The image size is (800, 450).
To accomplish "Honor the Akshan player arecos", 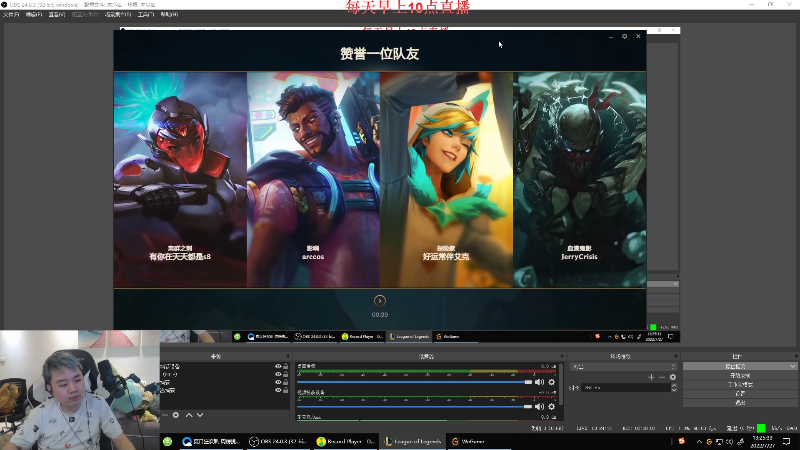I will click(x=313, y=180).
